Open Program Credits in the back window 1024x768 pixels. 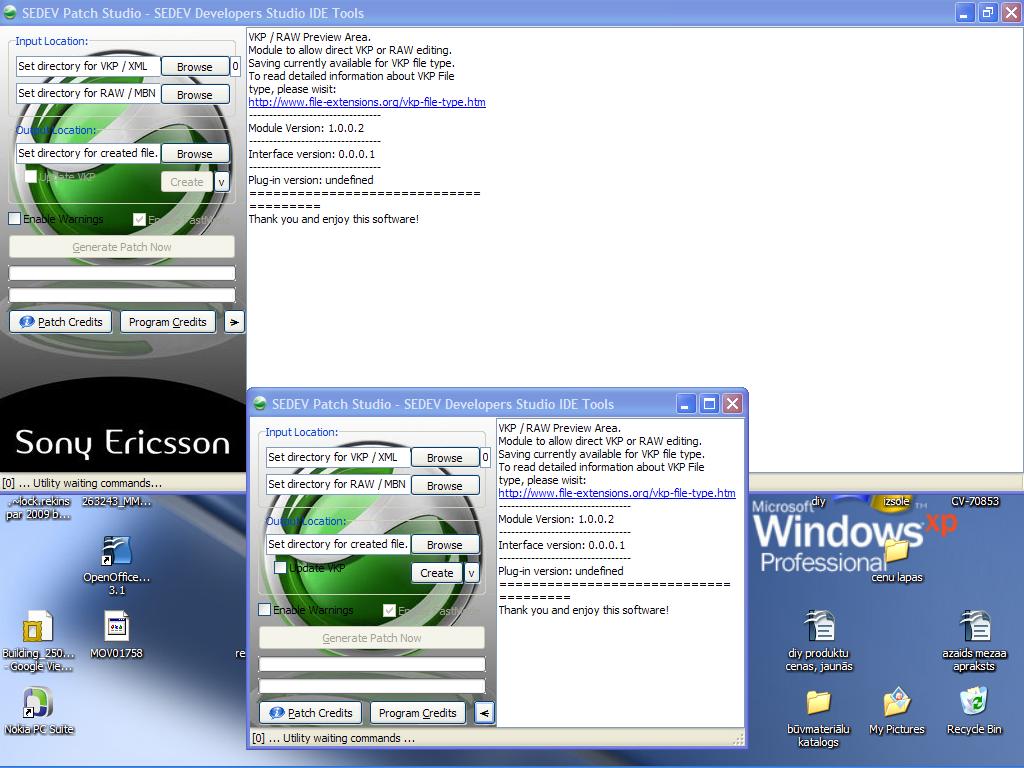[168, 322]
